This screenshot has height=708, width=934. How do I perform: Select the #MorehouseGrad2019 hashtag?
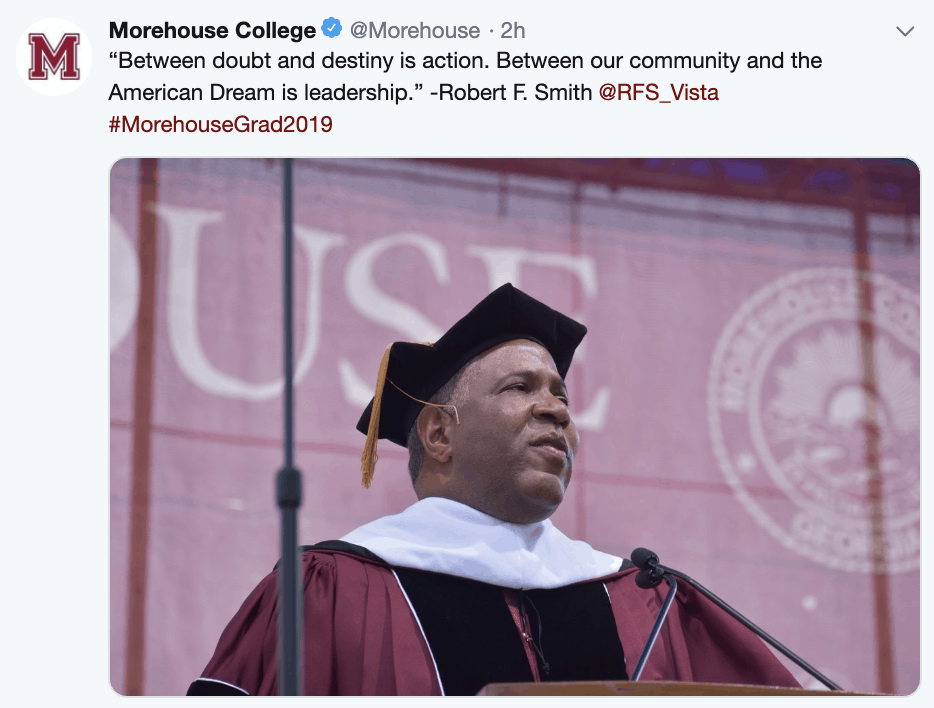tap(220, 125)
